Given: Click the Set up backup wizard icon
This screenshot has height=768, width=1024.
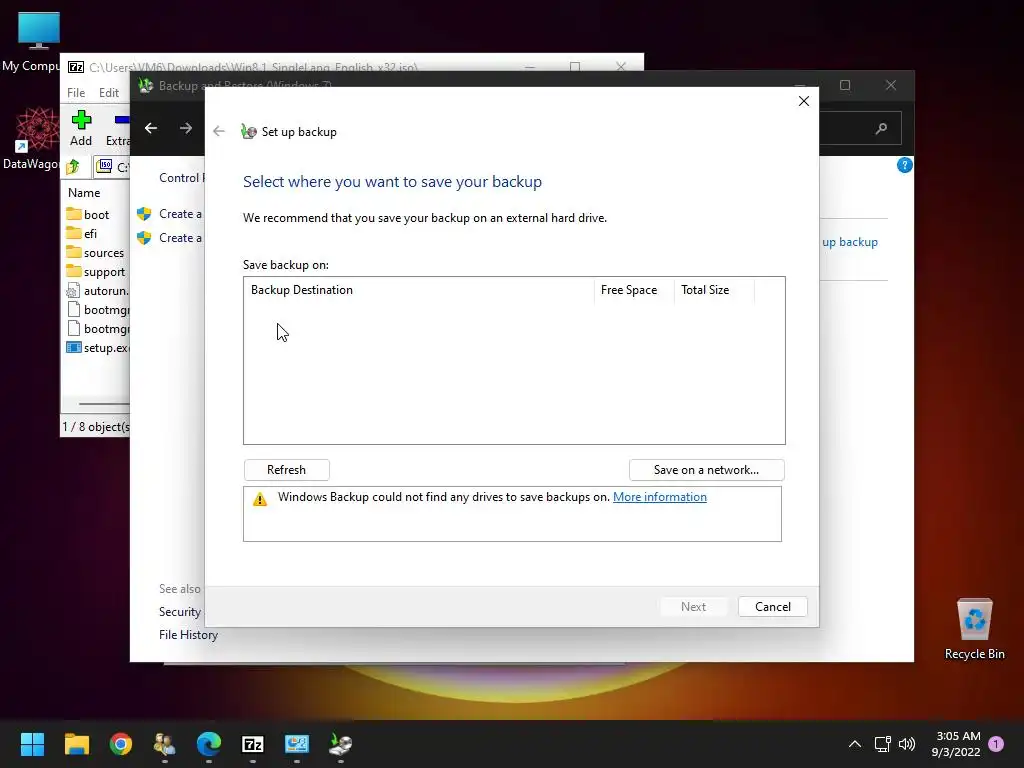Looking at the screenshot, I should coord(248,131).
